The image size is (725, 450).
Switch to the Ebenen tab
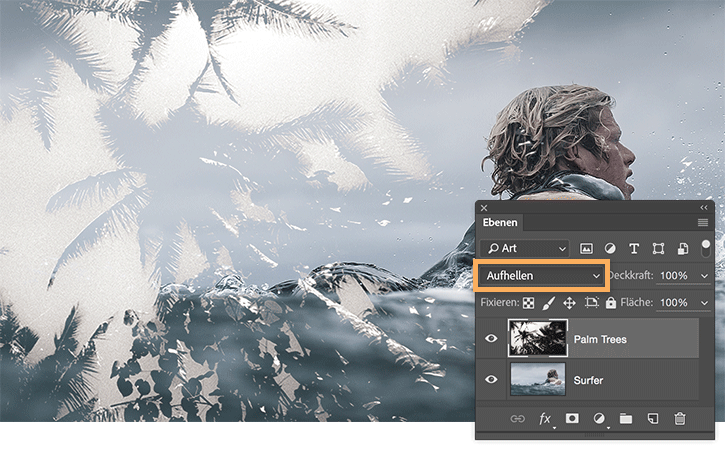(500, 222)
